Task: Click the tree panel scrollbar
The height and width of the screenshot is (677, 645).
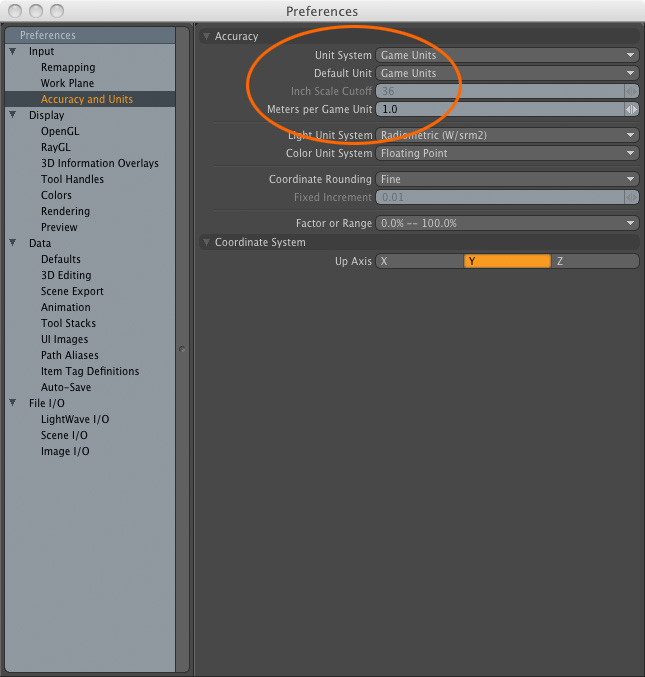Action: tap(182, 349)
